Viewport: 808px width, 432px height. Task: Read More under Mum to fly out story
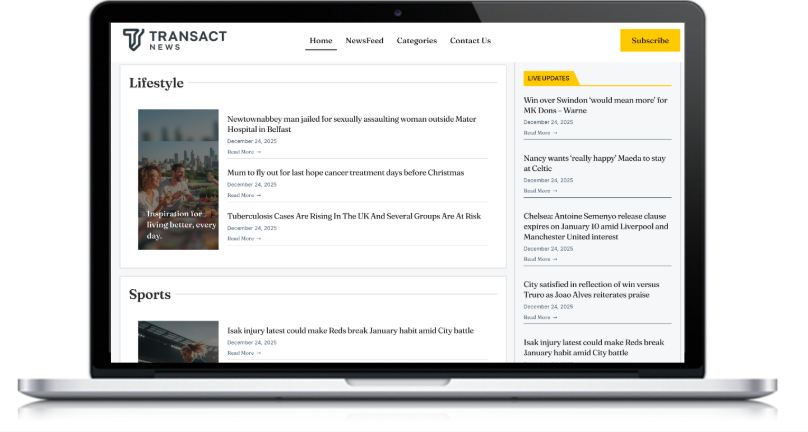coord(243,195)
